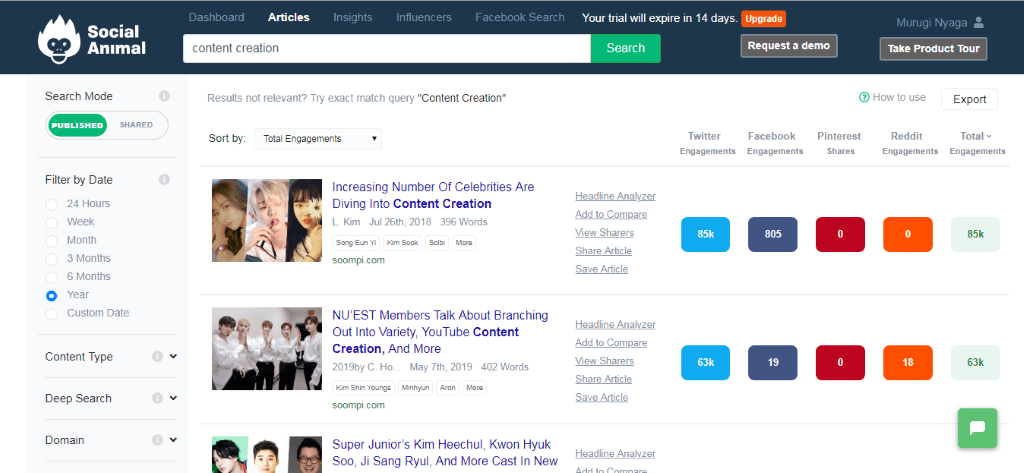Click the Minhyun tag
This screenshot has height=473, width=1024.
[415, 387]
